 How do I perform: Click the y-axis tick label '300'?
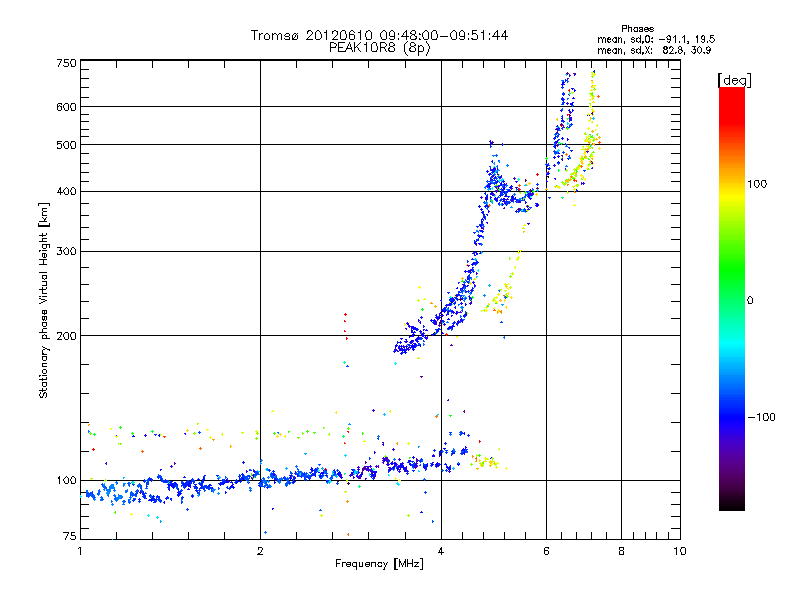click(x=66, y=252)
